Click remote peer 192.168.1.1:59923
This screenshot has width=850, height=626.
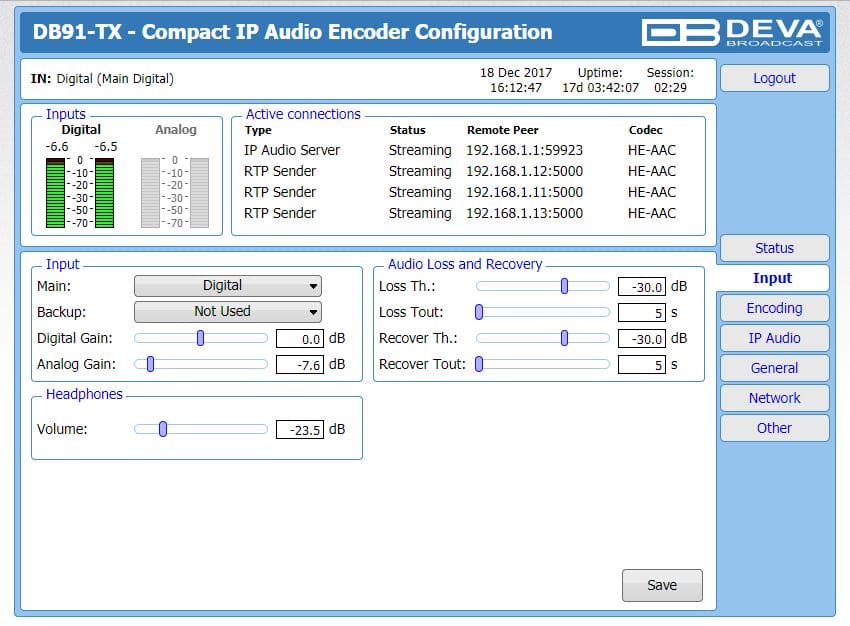(524, 150)
